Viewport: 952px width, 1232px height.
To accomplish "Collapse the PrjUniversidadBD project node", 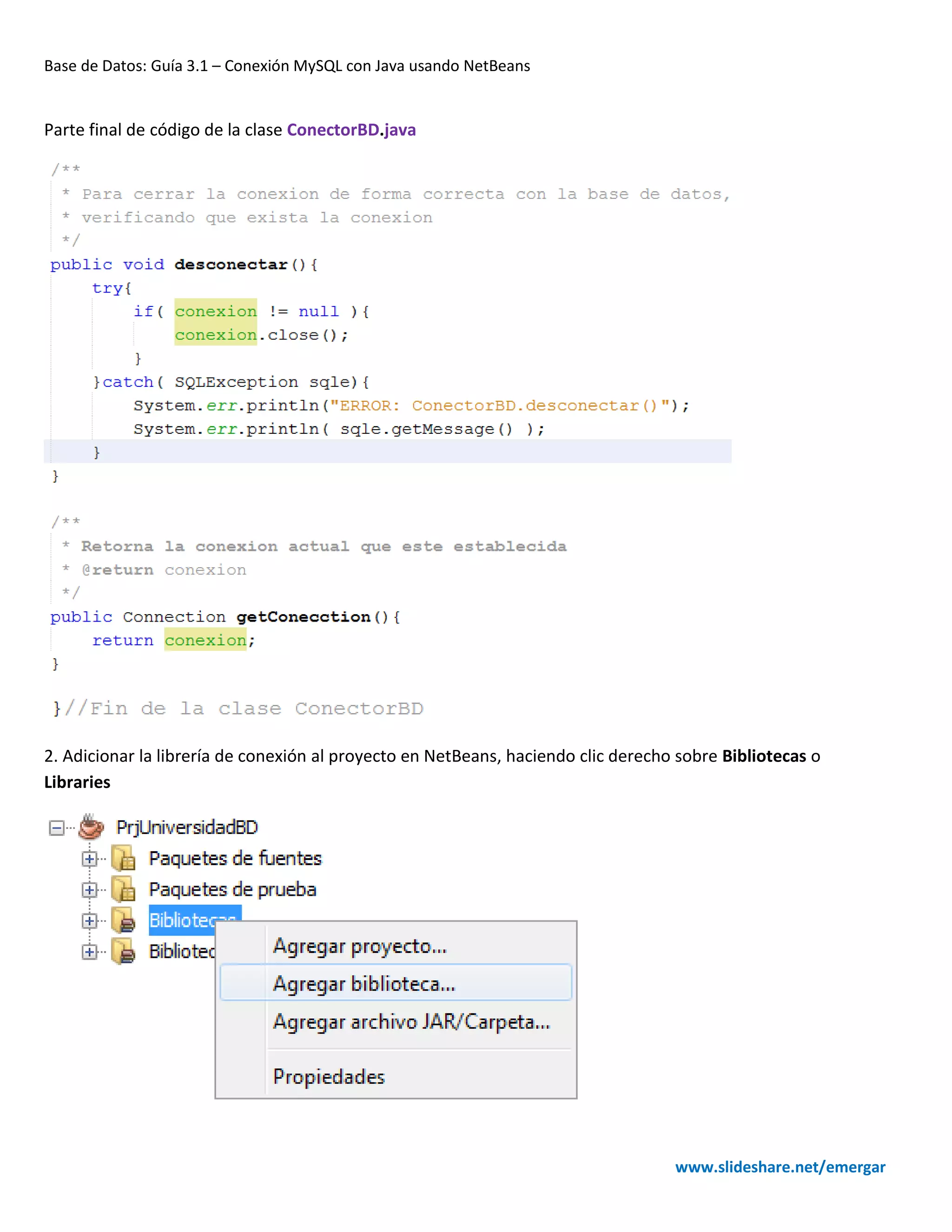I will click(56, 828).
